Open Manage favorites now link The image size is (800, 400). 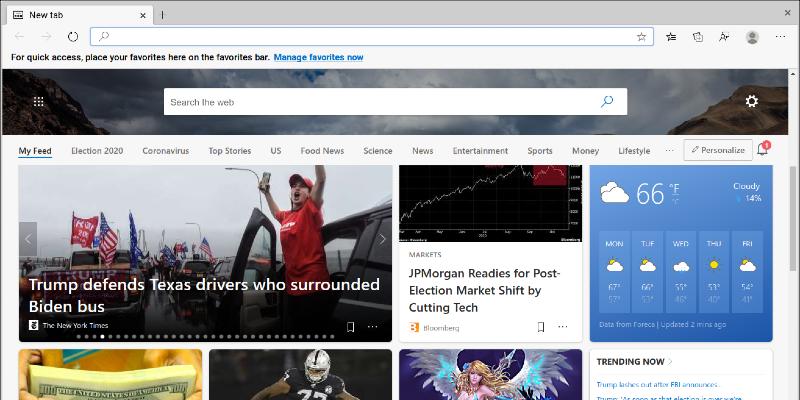click(318, 58)
